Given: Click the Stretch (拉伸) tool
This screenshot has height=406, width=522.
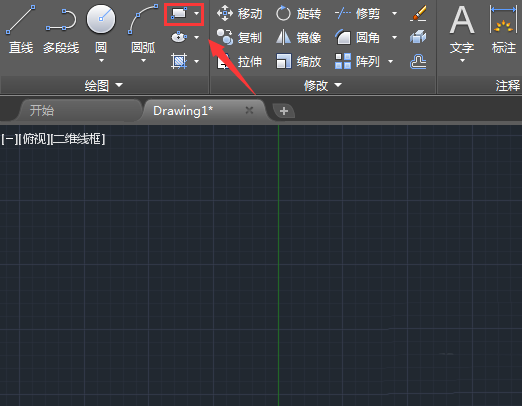Looking at the screenshot, I should [239, 62].
